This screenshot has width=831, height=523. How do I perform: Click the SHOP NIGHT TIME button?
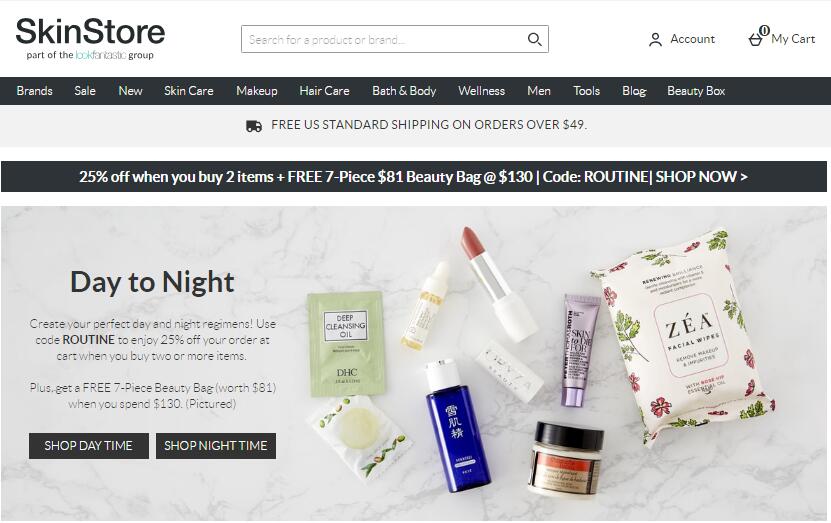216,446
